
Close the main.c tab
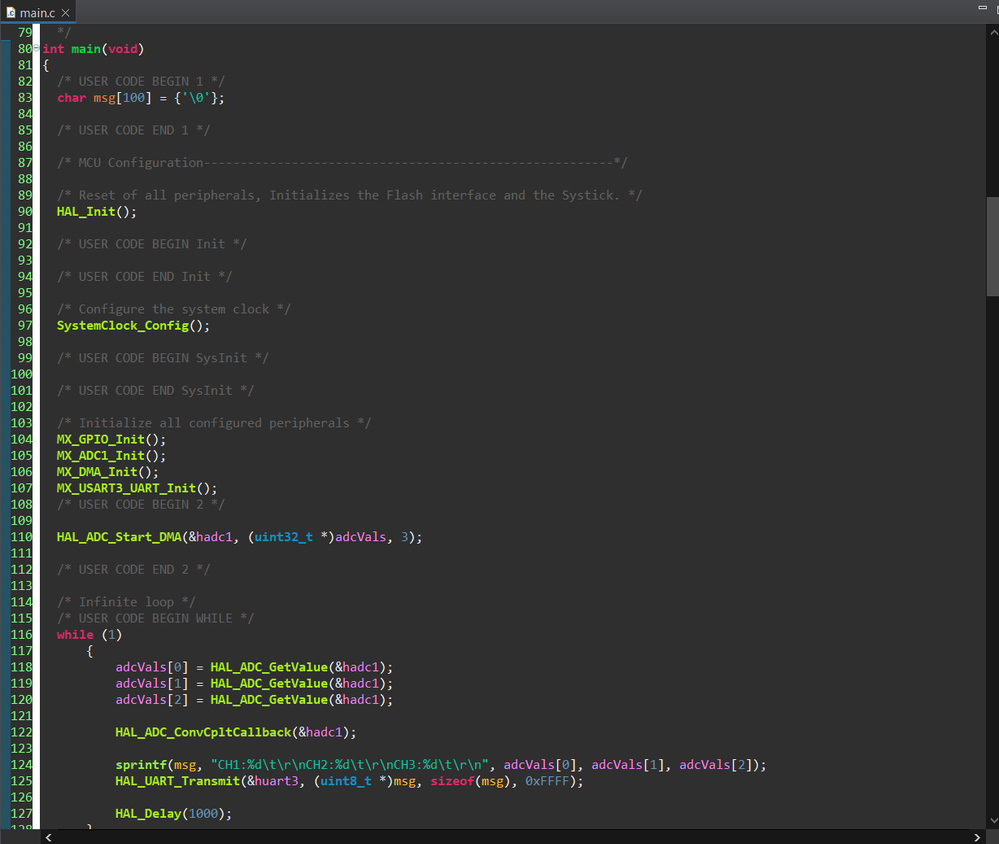65,13
